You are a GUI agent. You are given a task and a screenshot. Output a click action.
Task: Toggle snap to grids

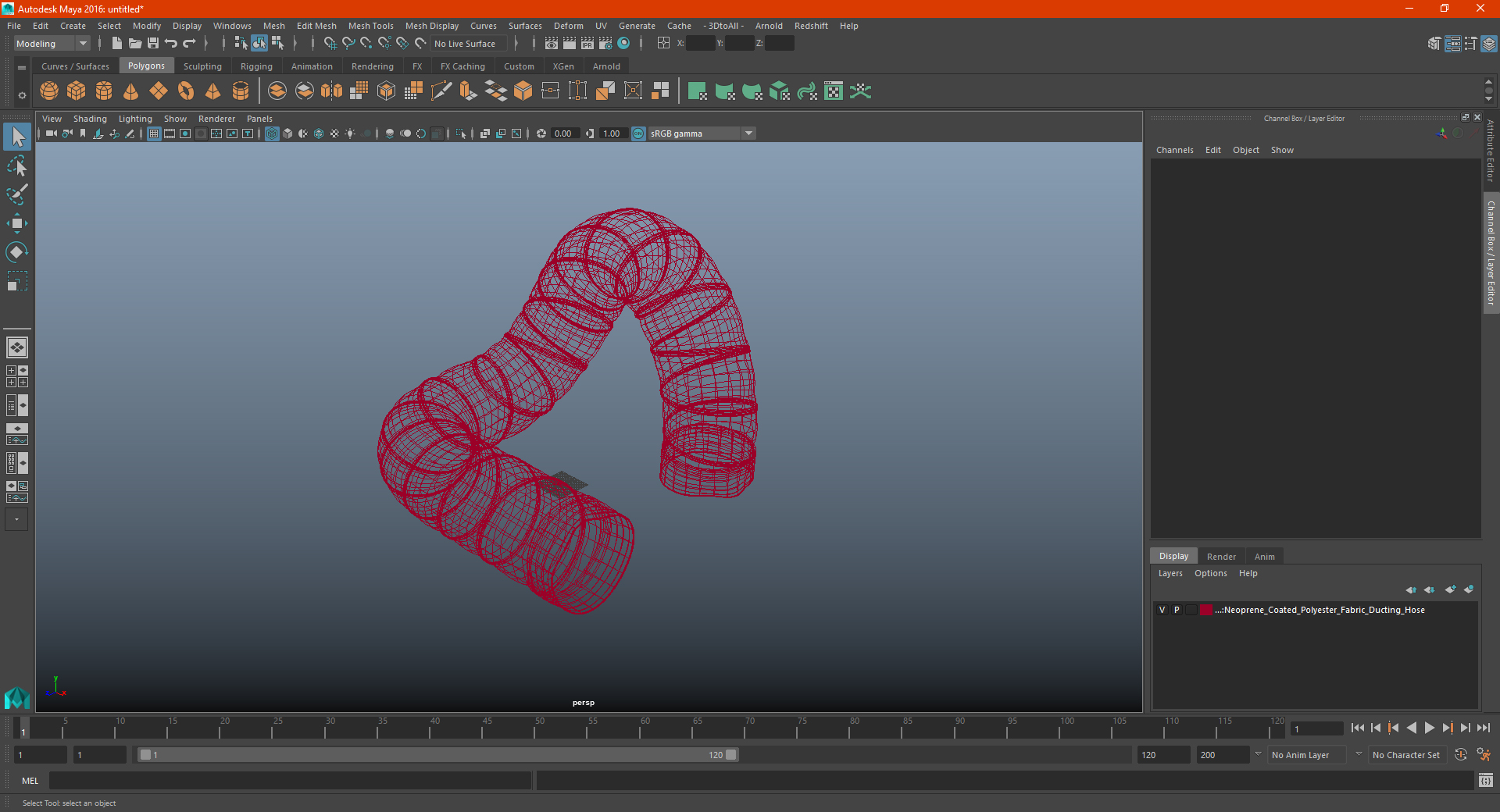click(330, 44)
